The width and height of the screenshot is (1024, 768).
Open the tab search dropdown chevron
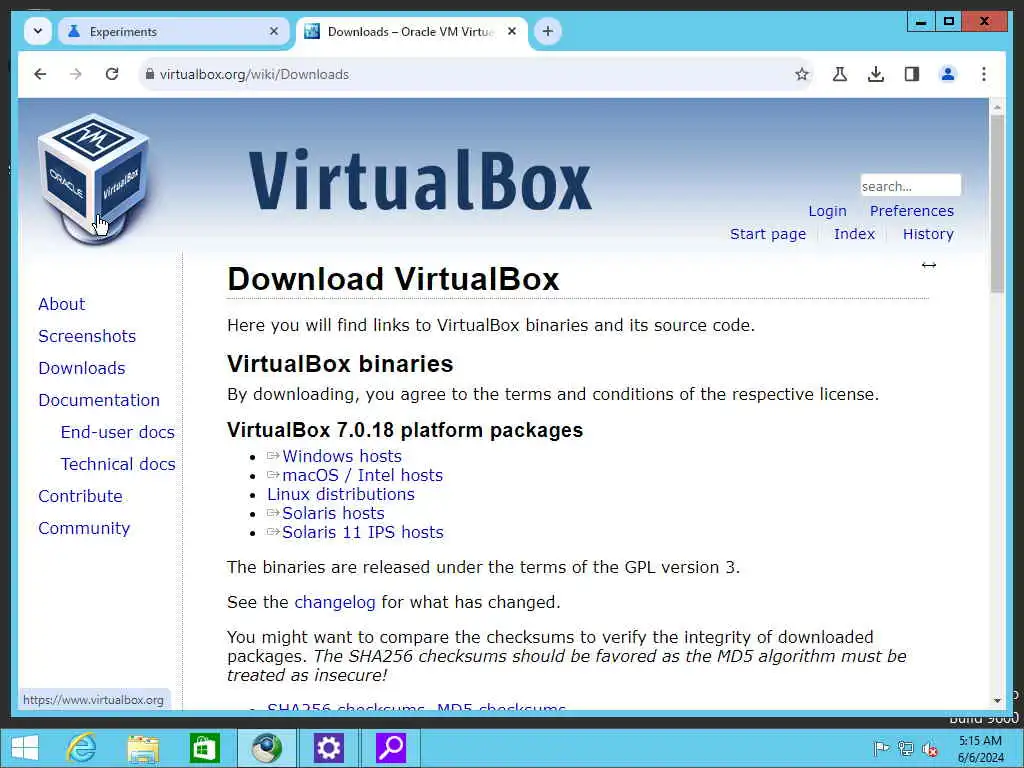pos(38,31)
